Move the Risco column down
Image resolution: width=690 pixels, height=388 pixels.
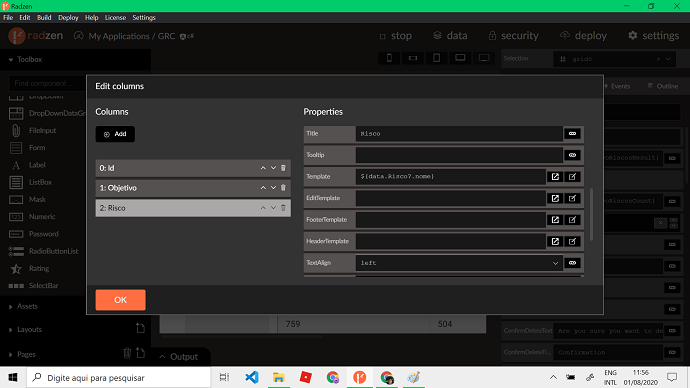point(273,208)
